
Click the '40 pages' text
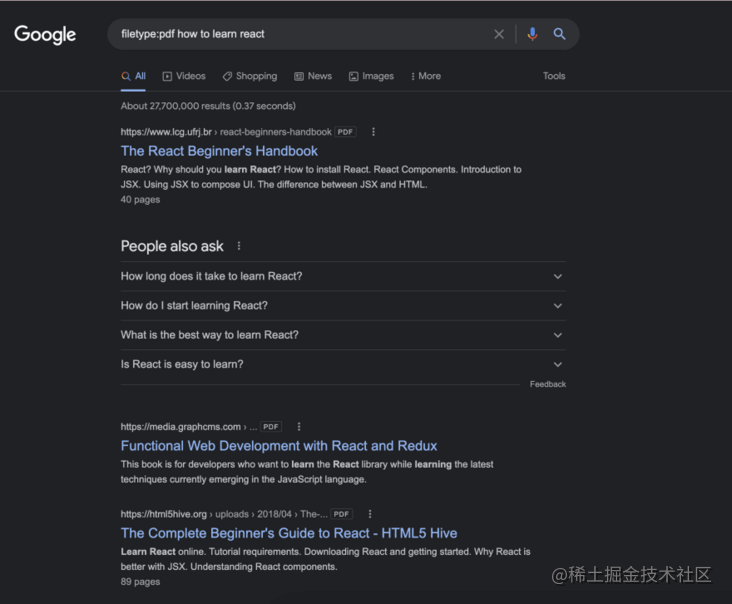tap(140, 200)
